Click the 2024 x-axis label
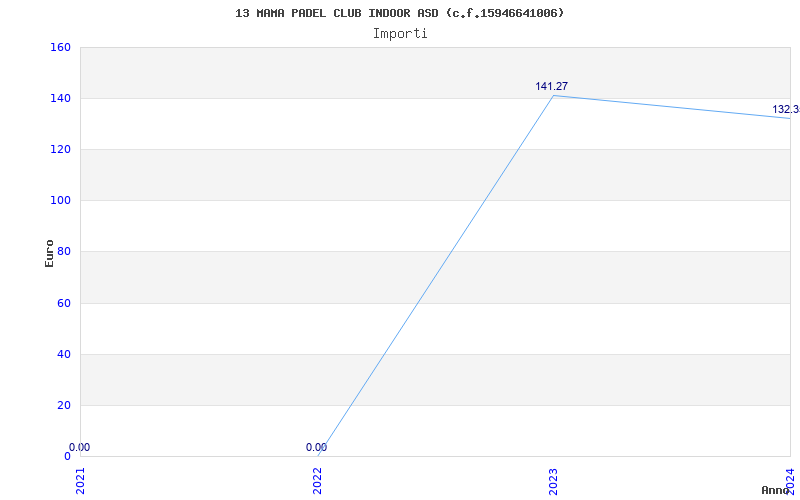Screen dimensions: 800x500 click(790, 480)
